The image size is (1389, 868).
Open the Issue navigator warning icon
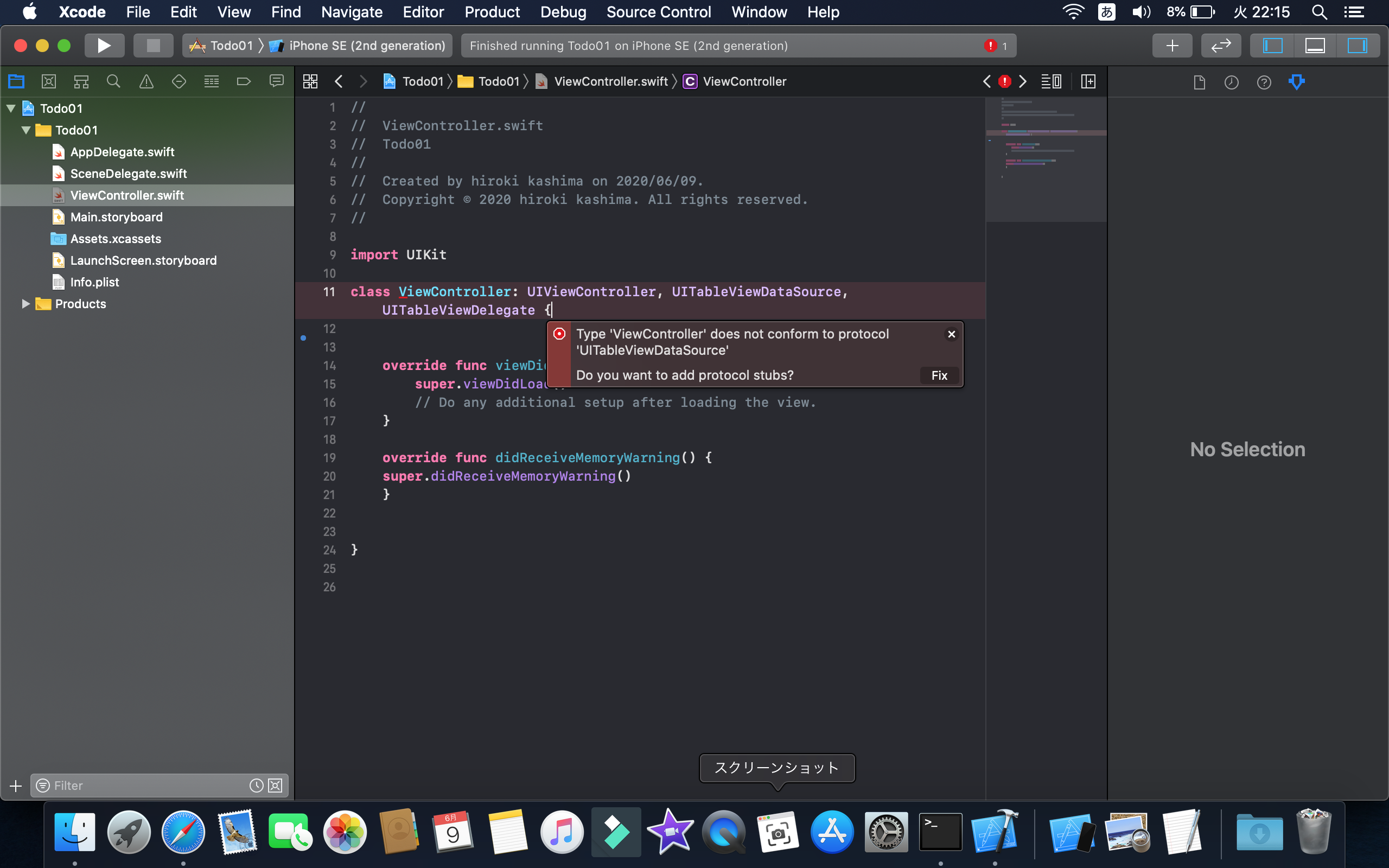[146, 81]
